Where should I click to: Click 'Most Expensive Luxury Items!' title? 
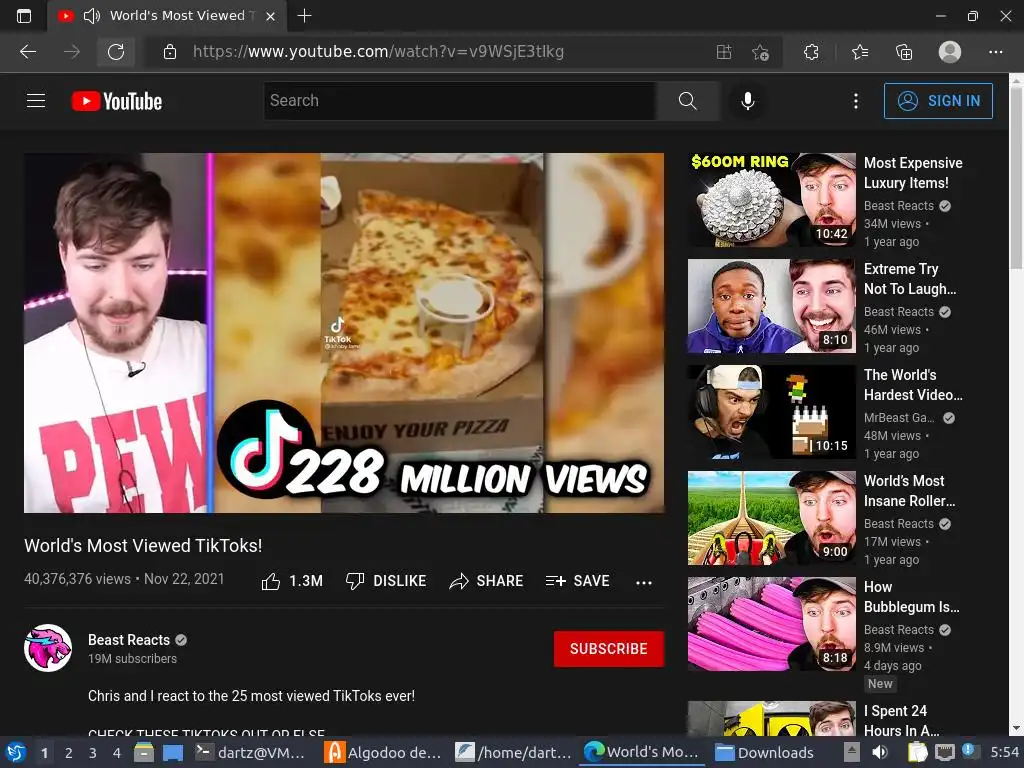pos(913,173)
